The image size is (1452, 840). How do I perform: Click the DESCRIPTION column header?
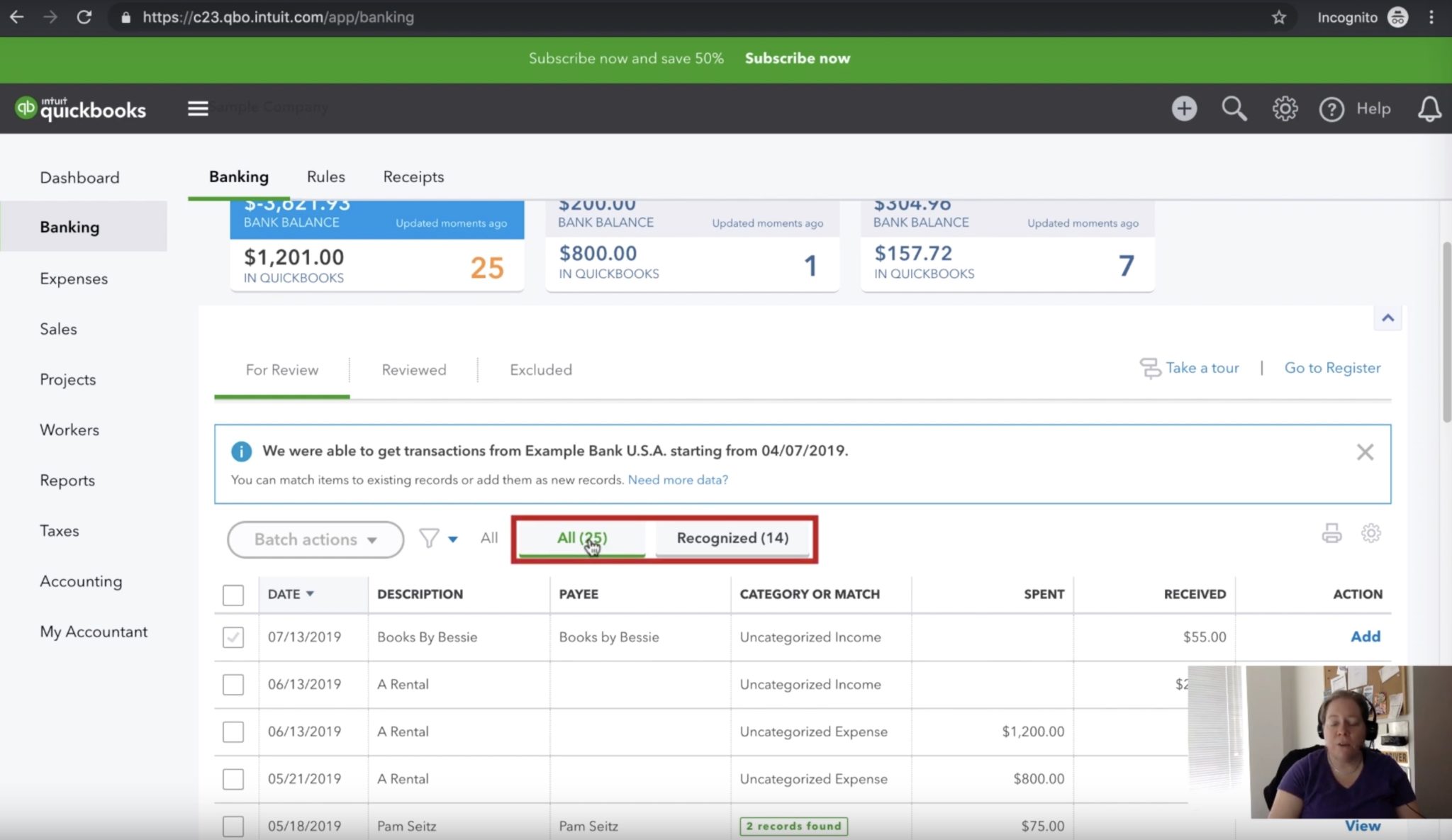coord(420,594)
